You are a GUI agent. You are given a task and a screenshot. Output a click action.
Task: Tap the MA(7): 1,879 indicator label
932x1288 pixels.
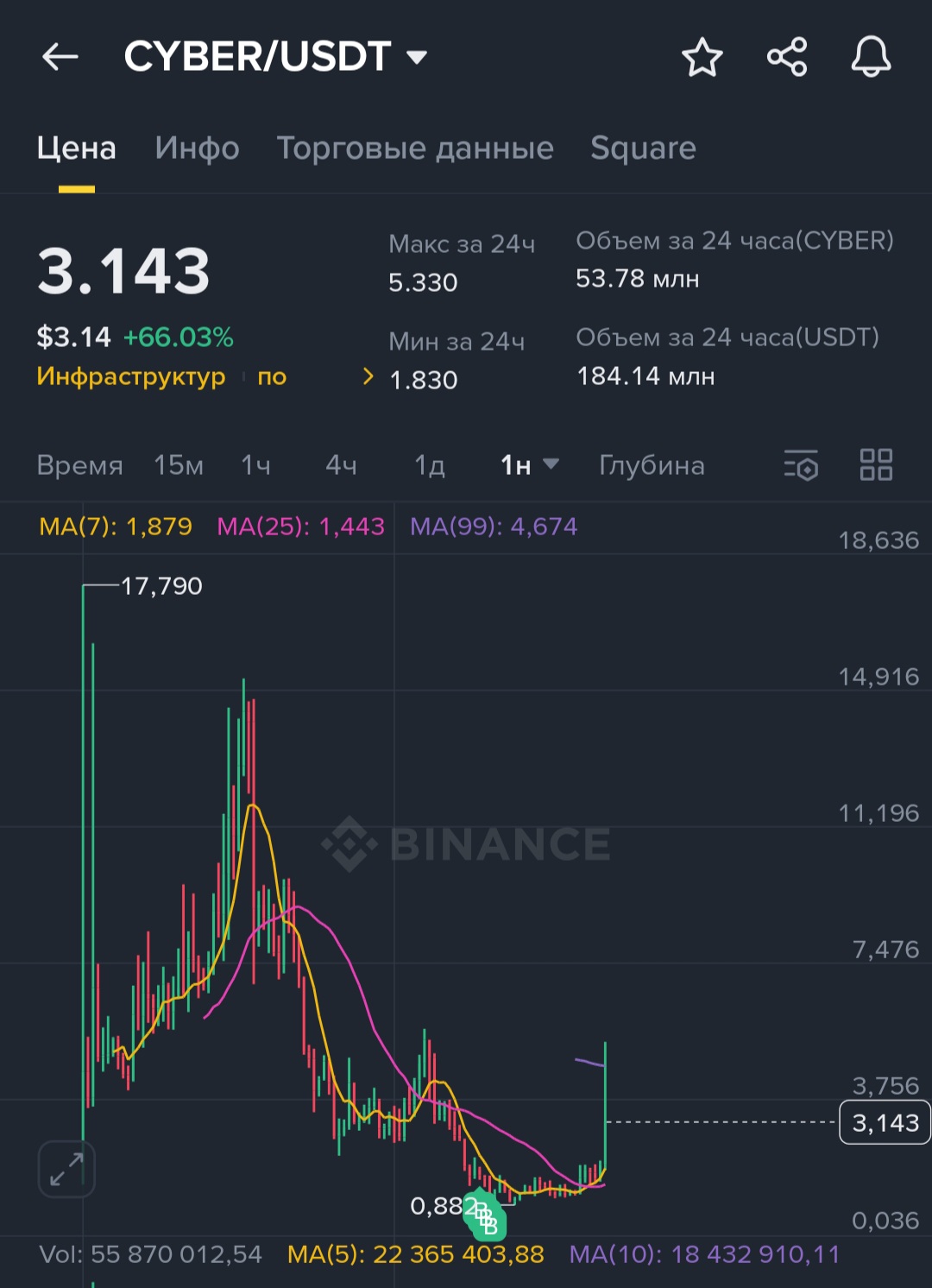pos(116,527)
